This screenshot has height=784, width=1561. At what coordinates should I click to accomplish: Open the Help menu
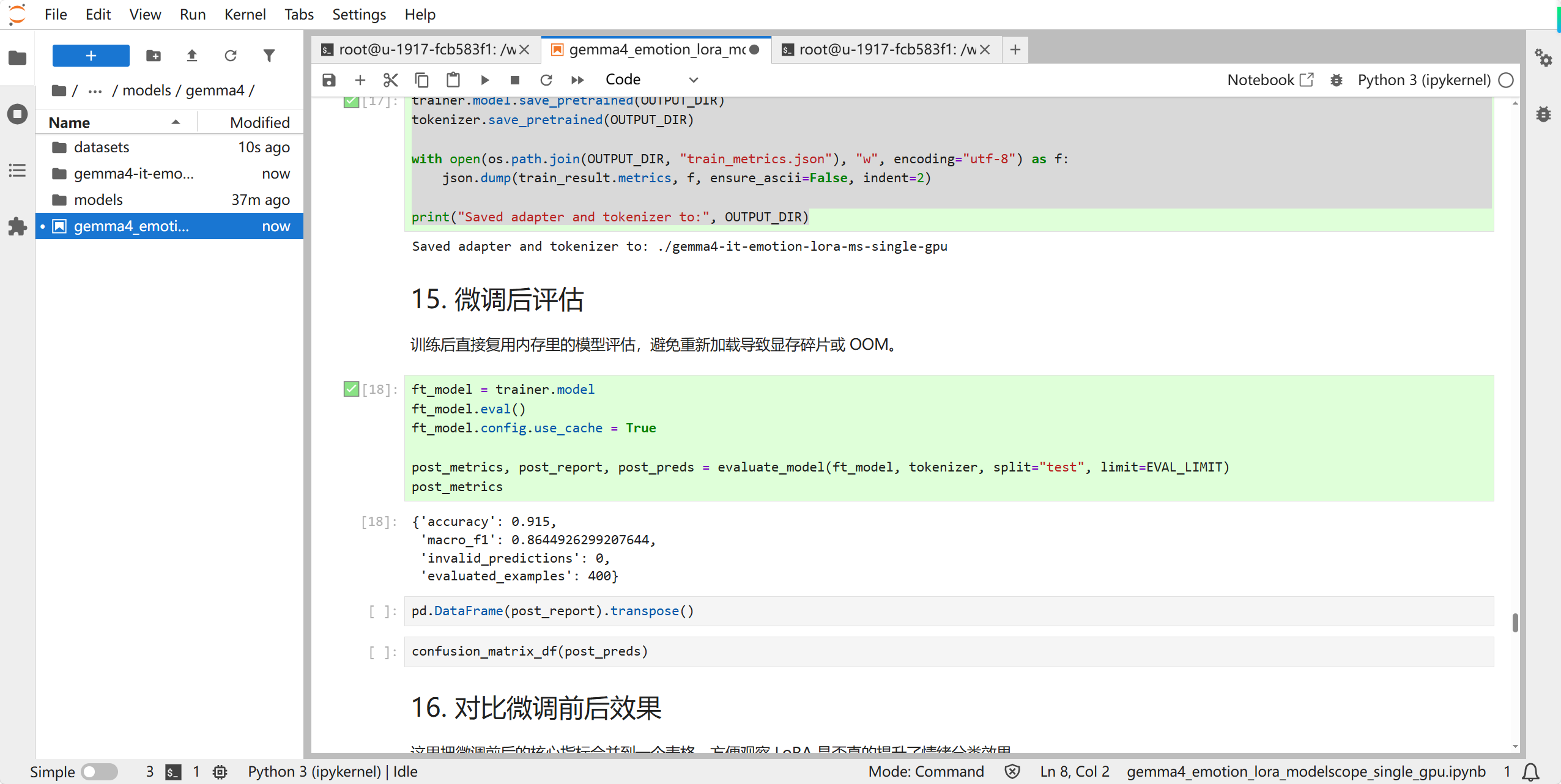(x=420, y=14)
